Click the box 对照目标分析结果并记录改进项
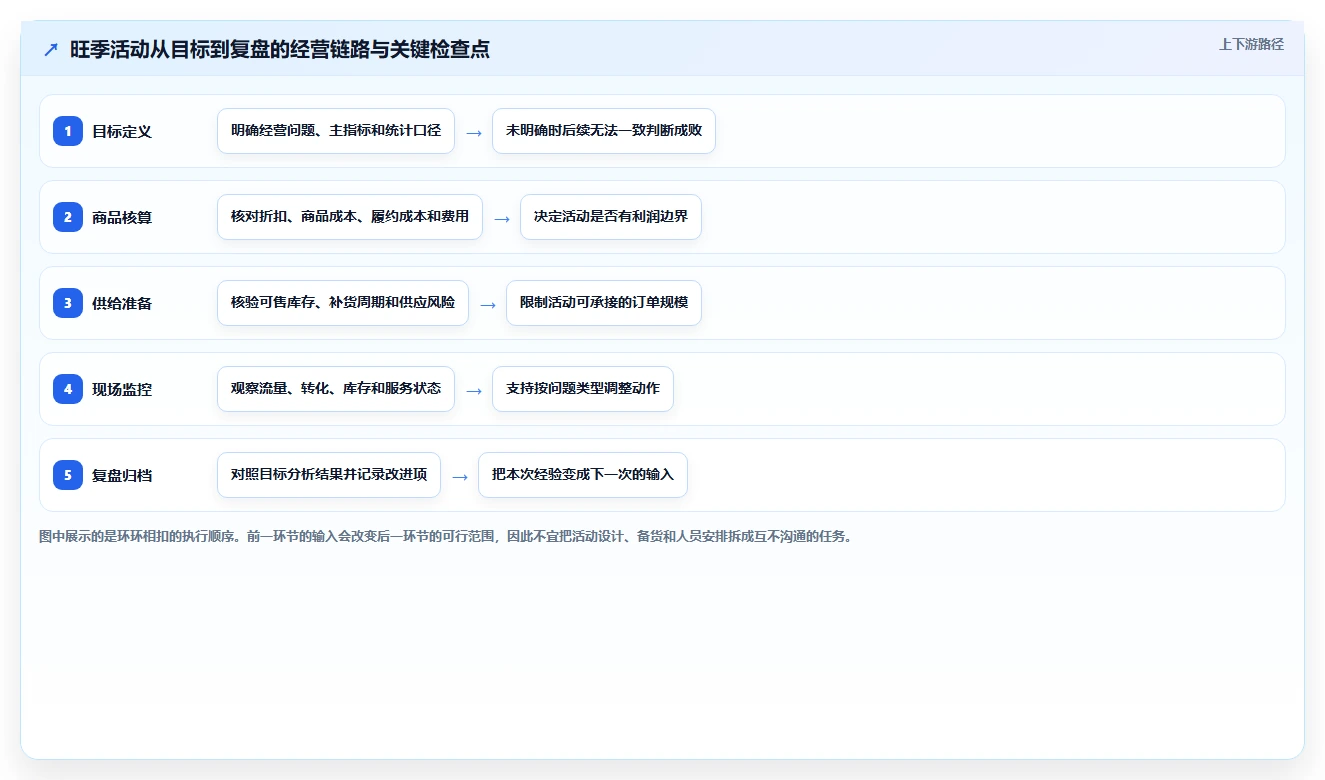The height and width of the screenshot is (780, 1325). [329, 475]
